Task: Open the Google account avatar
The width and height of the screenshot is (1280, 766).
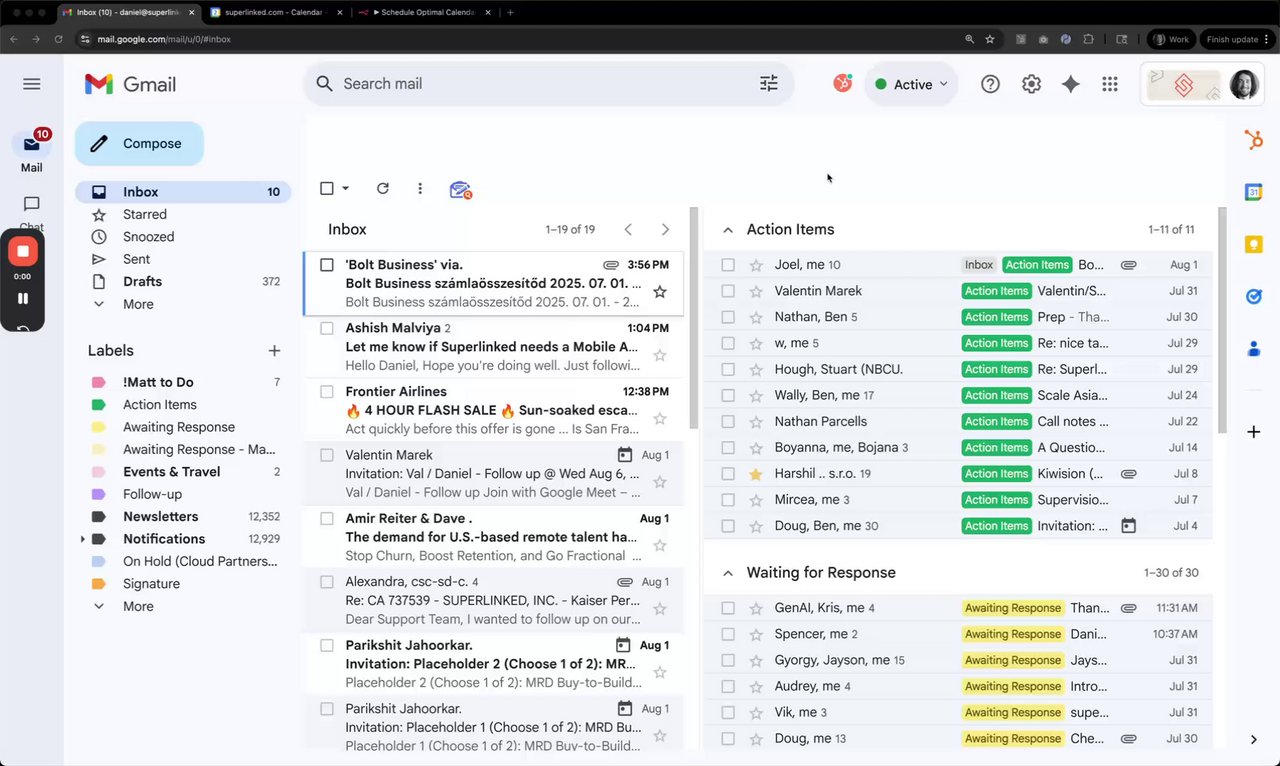Action: pos(1244,84)
